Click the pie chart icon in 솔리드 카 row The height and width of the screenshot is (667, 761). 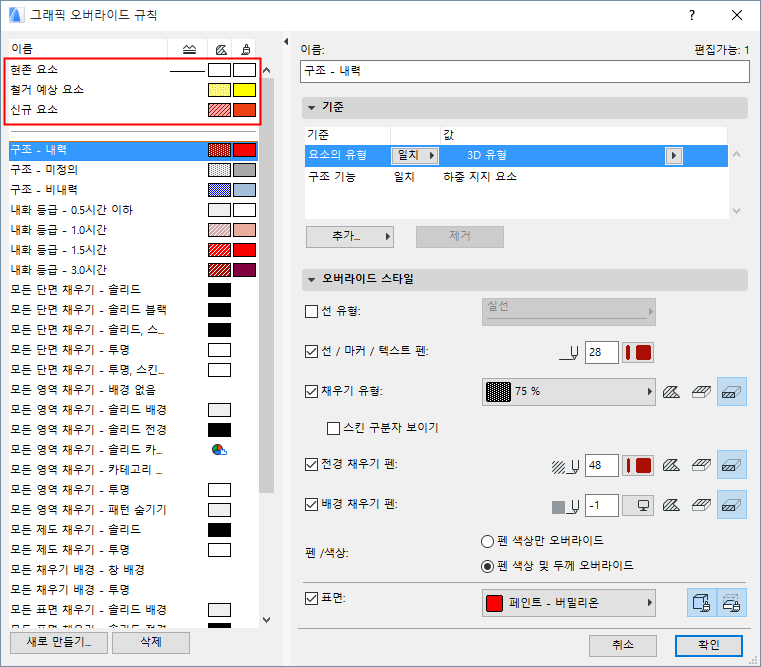219,450
